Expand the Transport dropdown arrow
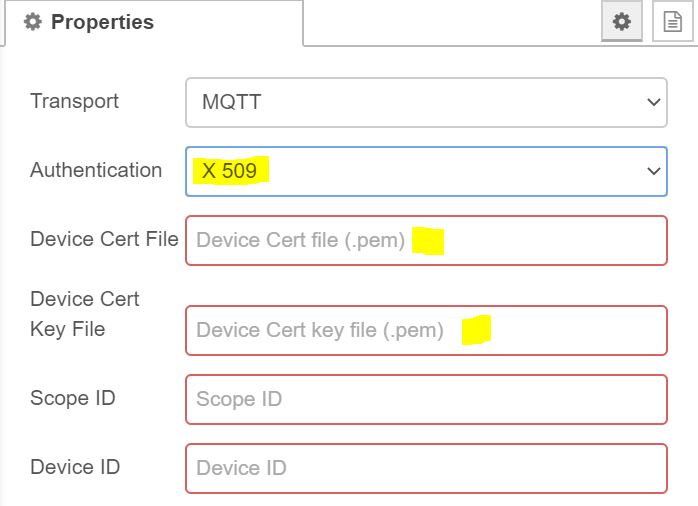Viewport: 698px width, 506px height. 653,102
